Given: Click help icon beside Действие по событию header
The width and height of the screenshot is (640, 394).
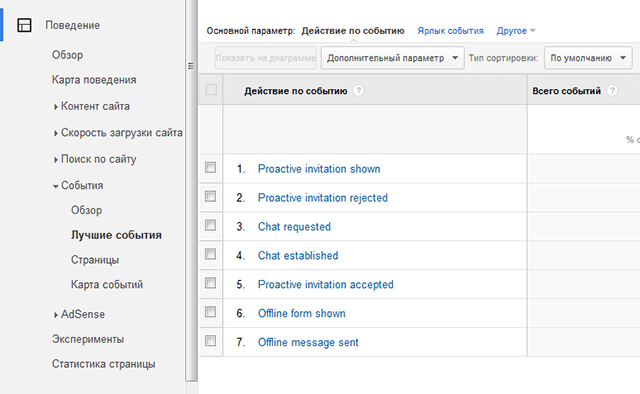Looking at the screenshot, I should [x=358, y=91].
